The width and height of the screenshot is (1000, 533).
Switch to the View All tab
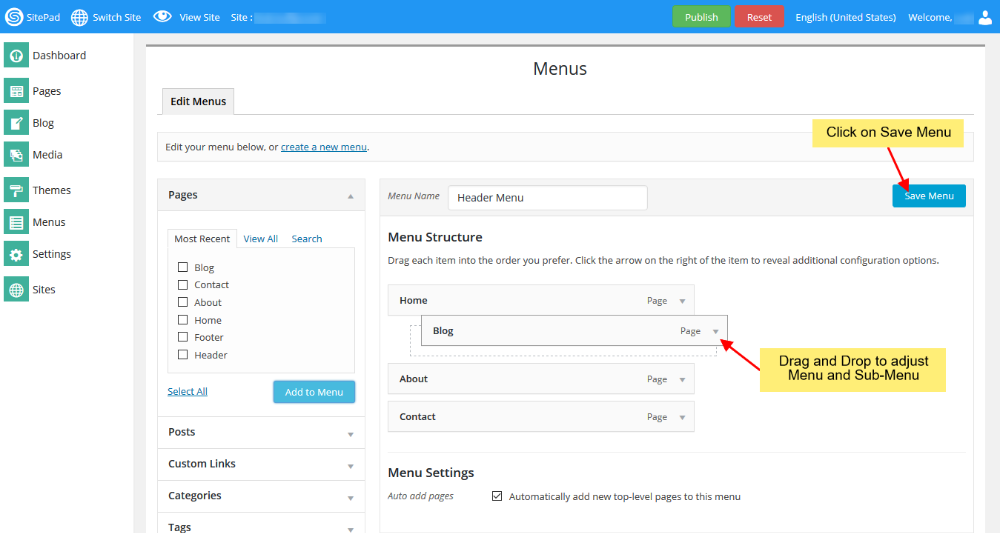coord(260,239)
